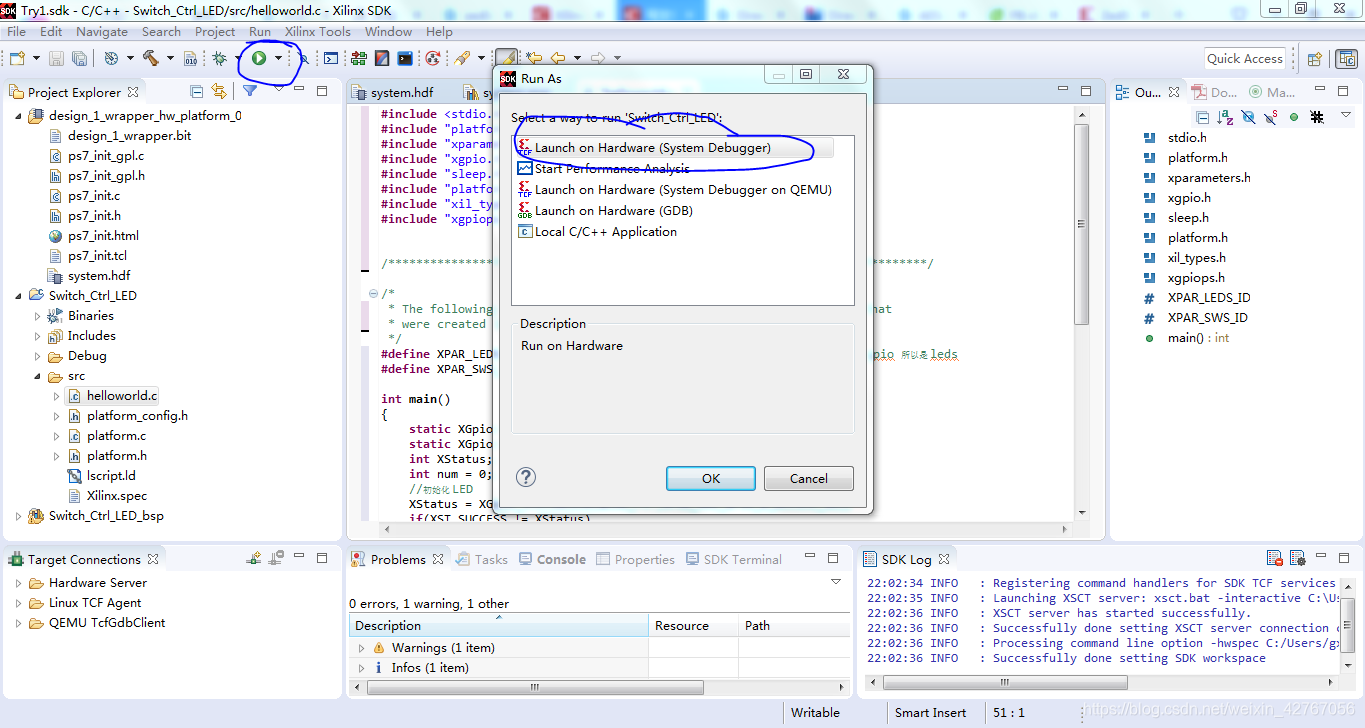The image size is (1365, 728).
Task: Click Link with Editor arrows icon
Action: (219, 91)
